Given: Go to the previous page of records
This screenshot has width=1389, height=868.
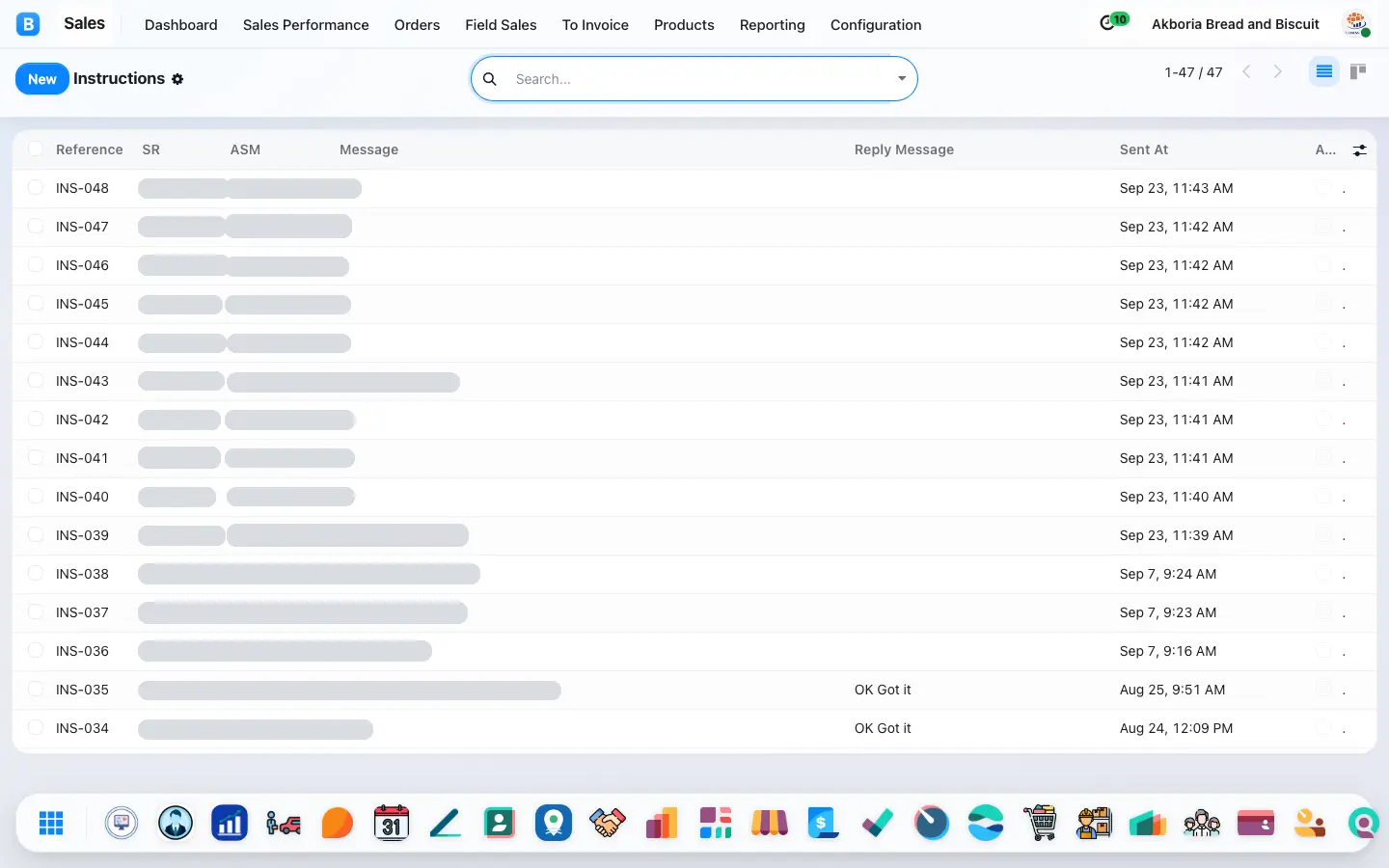Looking at the screenshot, I should (x=1246, y=71).
